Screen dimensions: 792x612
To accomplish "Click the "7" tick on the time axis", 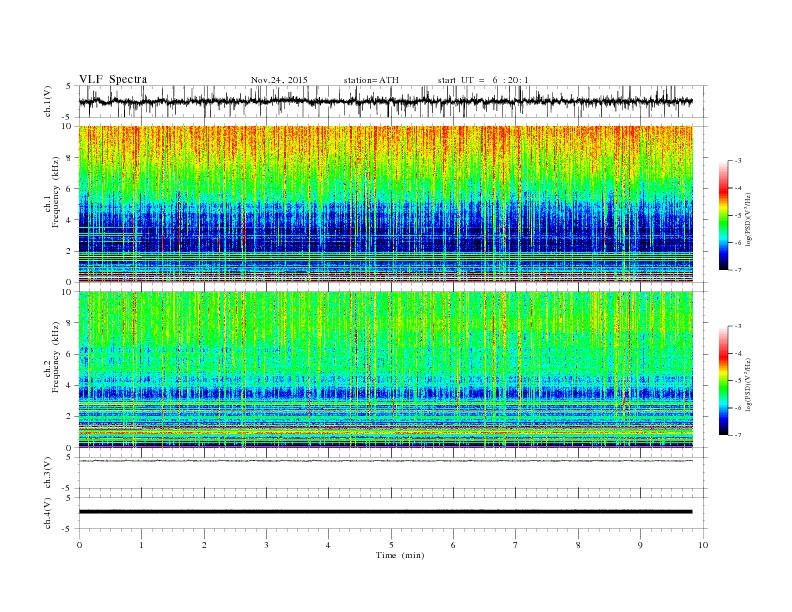I will pos(516,545).
